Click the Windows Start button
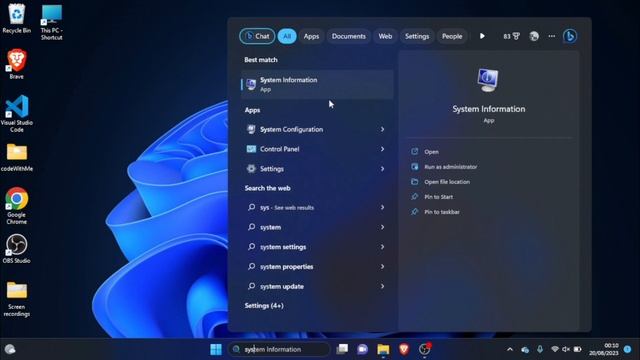This screenshot has height=360, width=640. click(x=216, y=349)
